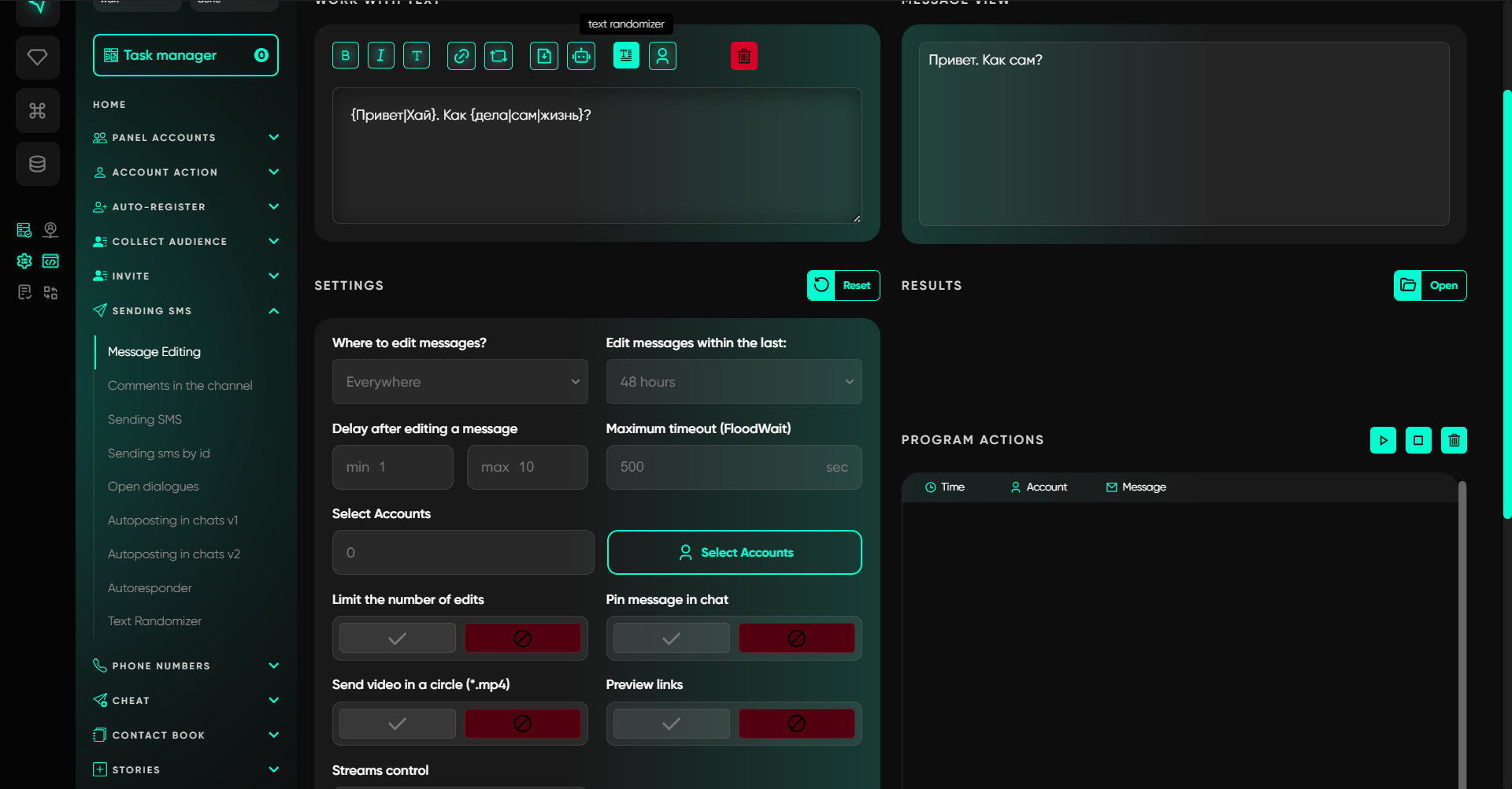This screenshot has width=1512, height=789.
Task: Click the insert link icon
Action: click(461, 56)
